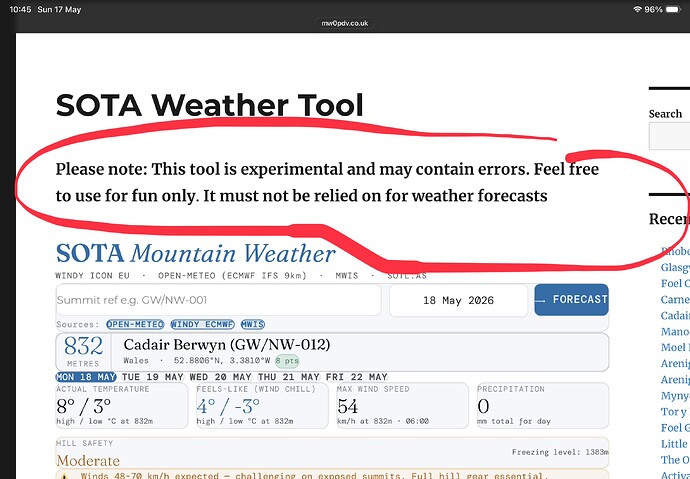This screenshot has height=479, width=690.
Task: Click the SOTA Mountain Weather heading
Action: (195, 254)
